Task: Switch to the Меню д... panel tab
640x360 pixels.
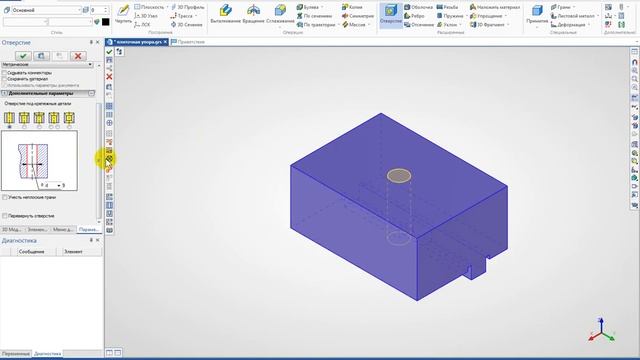Action: point(63,230)
